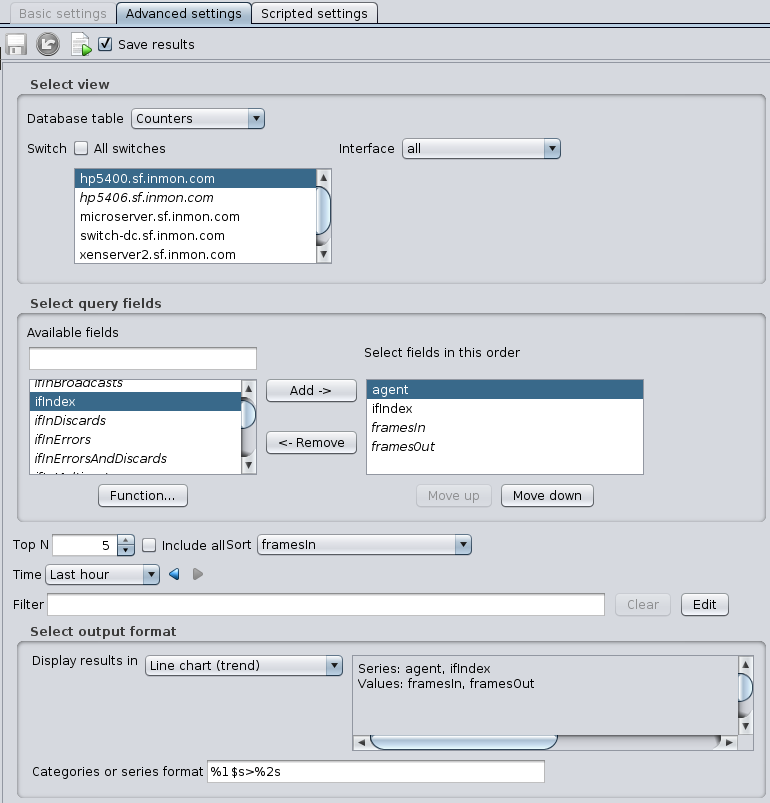The height and width of the screenshot is (803, 770).
Task: Expand the Interface dropdown
Action: coord(480,149)
